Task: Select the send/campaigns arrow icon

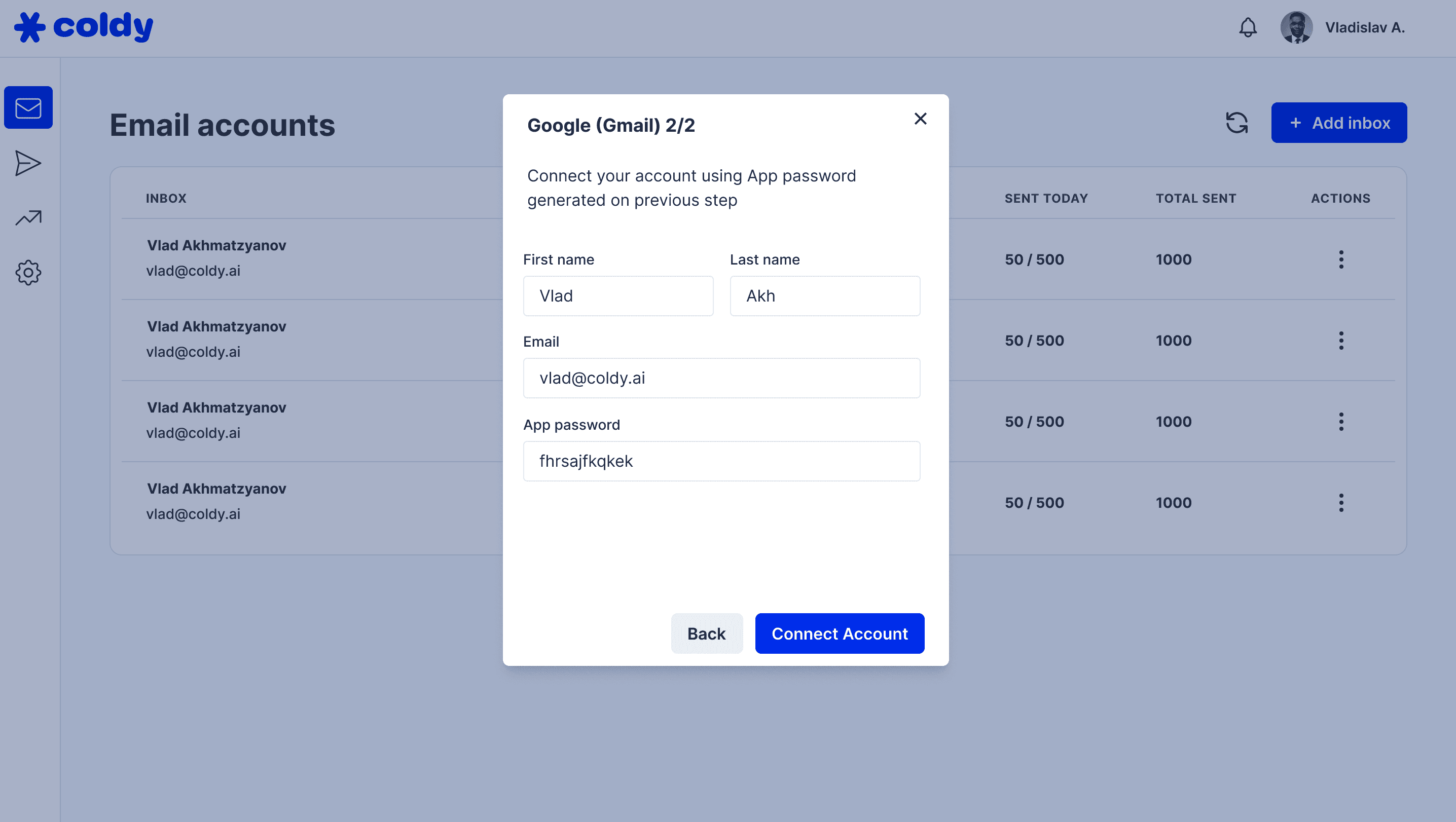Action: (x=28, y=162)
